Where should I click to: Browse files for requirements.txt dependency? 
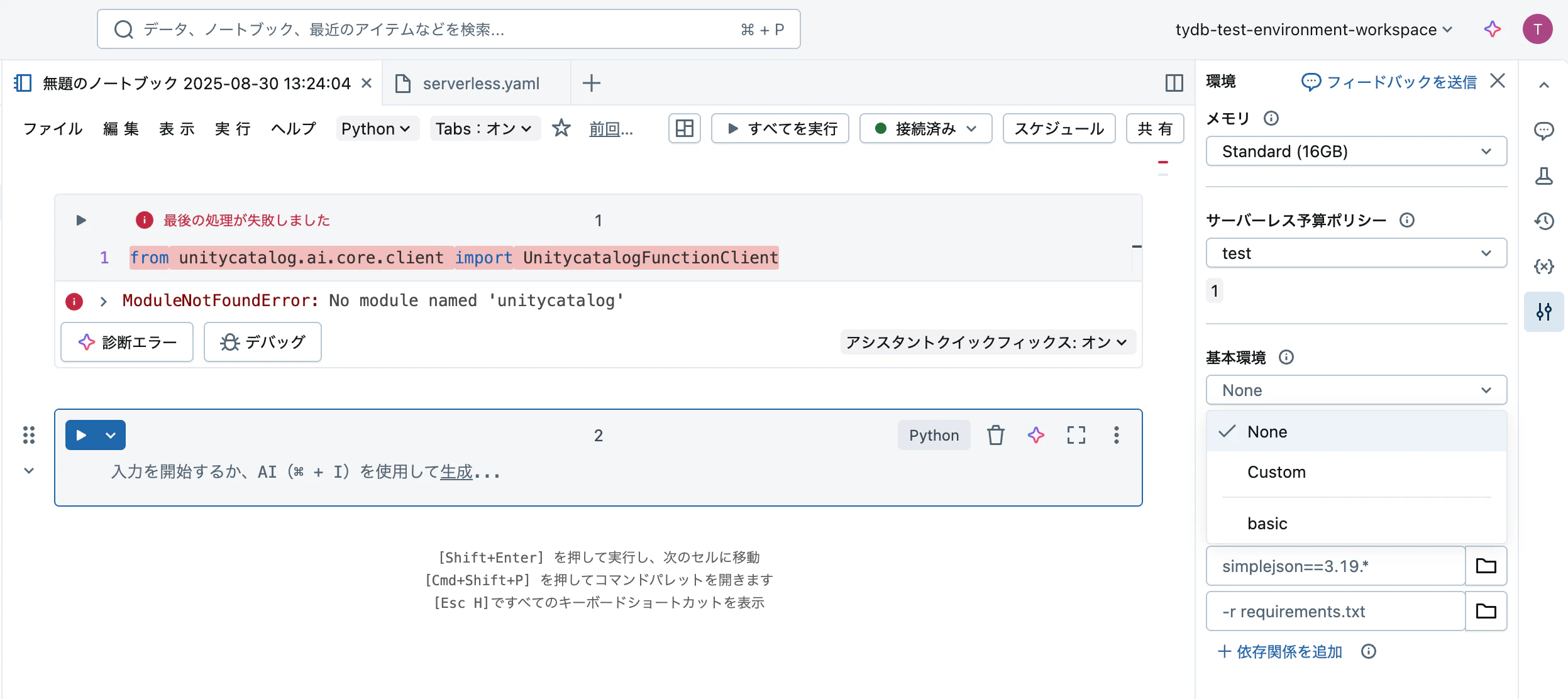1486,611
